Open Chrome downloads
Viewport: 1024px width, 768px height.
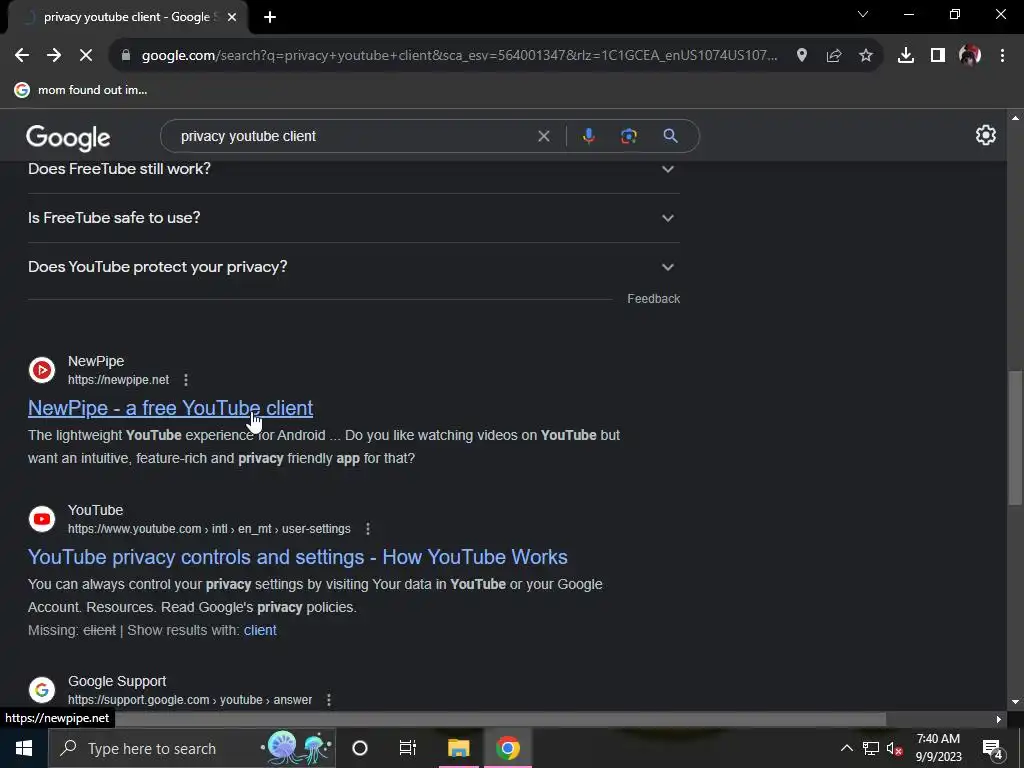906,56
